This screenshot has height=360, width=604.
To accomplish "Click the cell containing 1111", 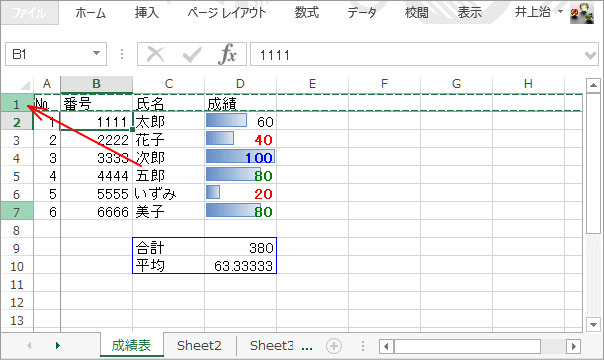I will pyautogui.click(x=96, y=122).
